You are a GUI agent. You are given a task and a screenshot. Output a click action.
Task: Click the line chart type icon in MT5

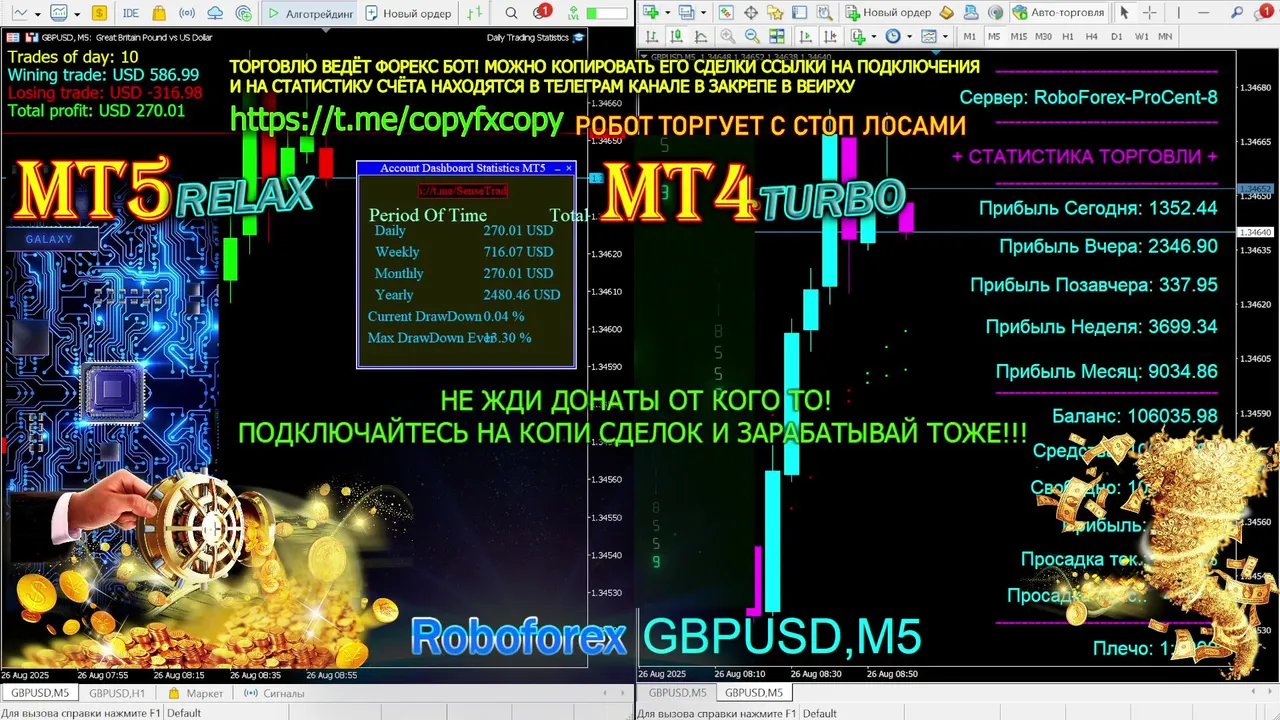19,13
